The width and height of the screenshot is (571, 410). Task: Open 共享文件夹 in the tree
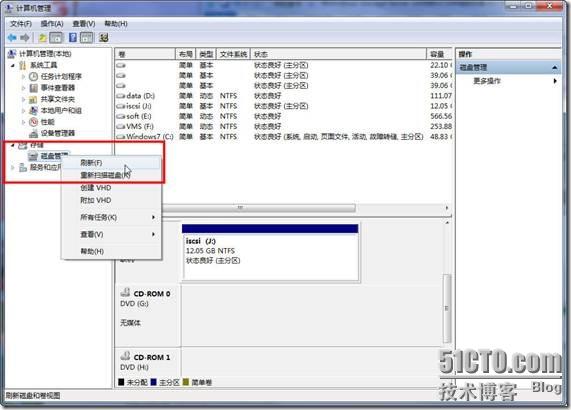pyautogui.click(x=58, y=99)
